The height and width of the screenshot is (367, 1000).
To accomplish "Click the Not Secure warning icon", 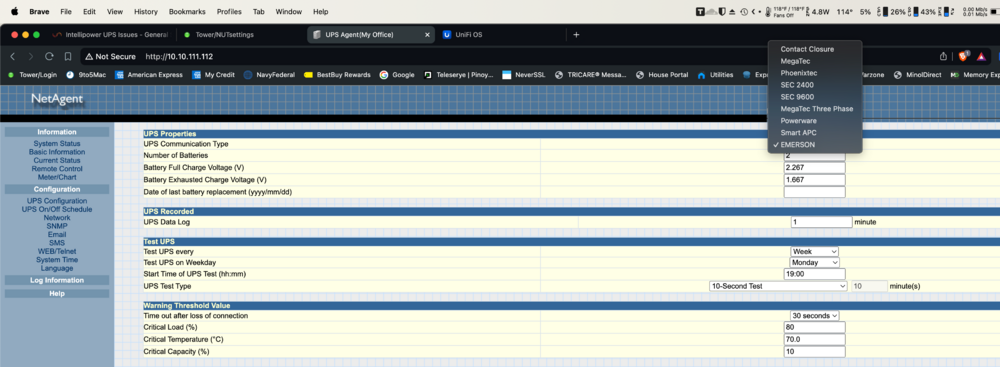I will pyautogui.click(x=89, y=56).
